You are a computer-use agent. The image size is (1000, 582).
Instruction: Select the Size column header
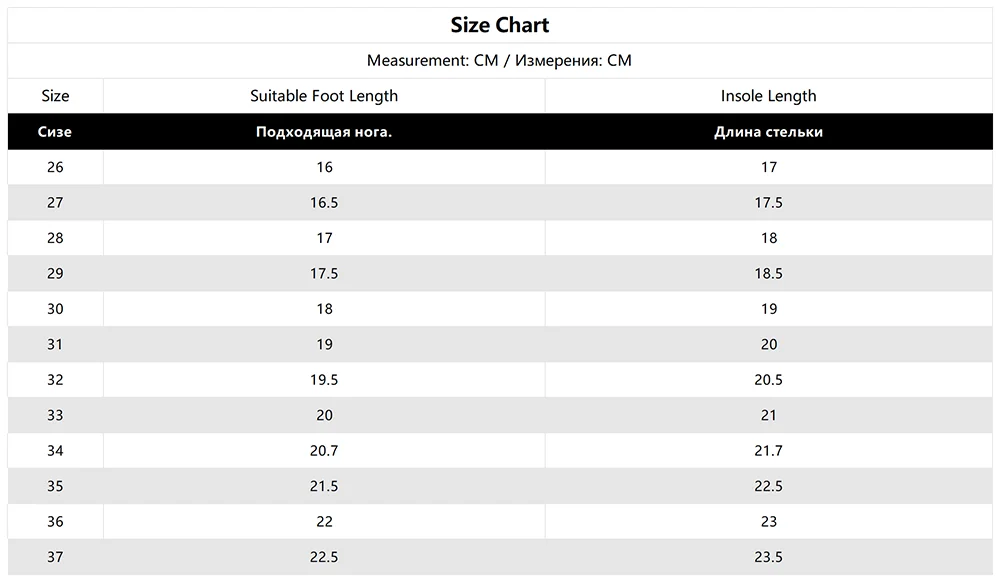click(55, 96)
